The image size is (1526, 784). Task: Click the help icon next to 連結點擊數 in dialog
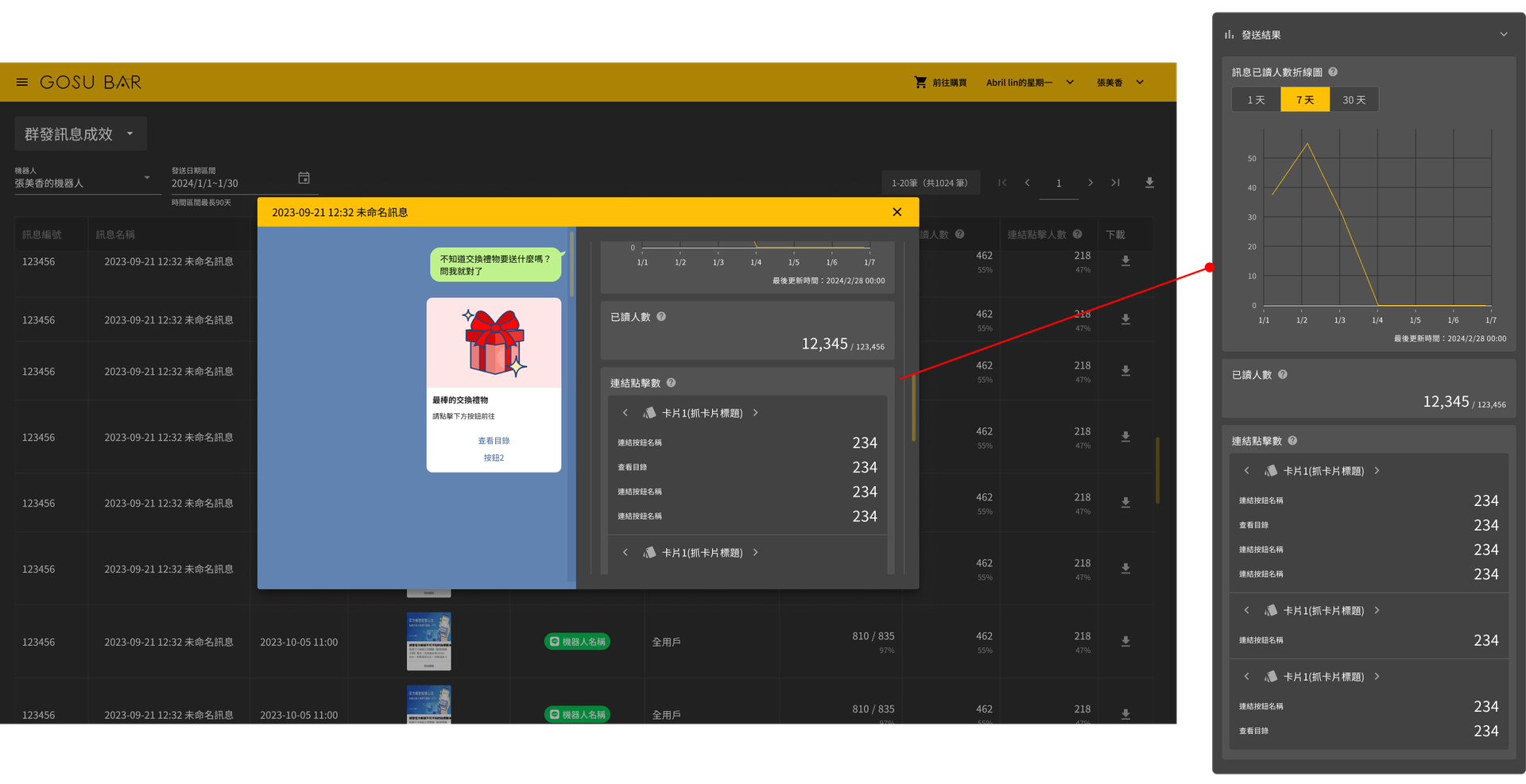pos(671,382)
